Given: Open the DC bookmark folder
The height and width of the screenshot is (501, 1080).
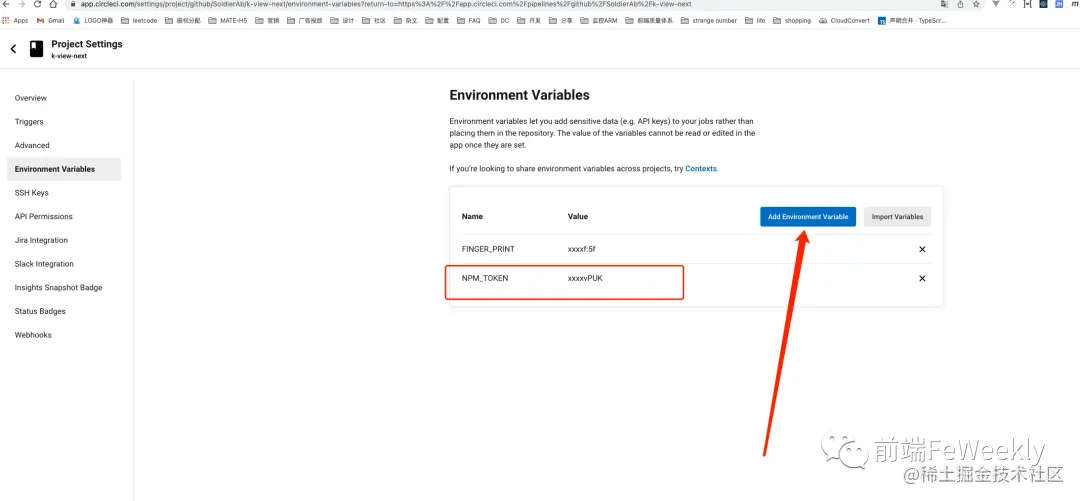Looking at the screenshot, I should (499, 21).
